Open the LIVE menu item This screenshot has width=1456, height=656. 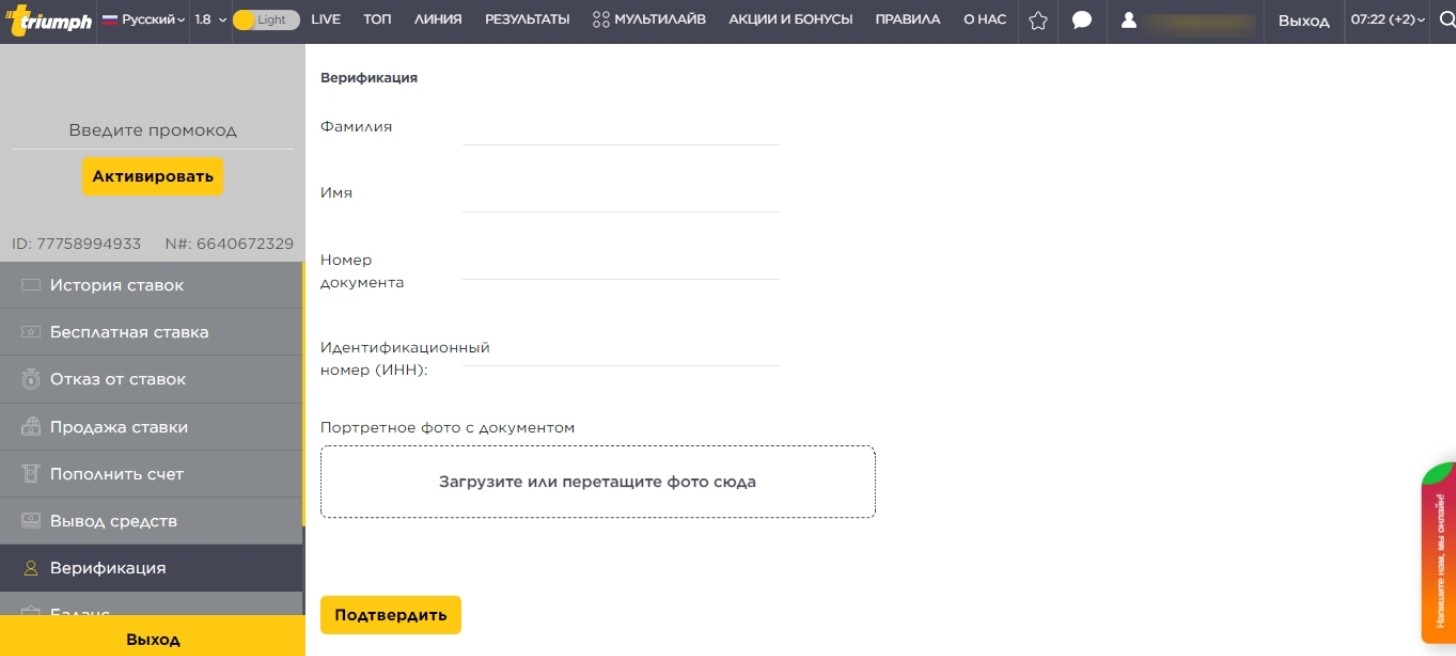pyautogui.click(x=326, y=20)
